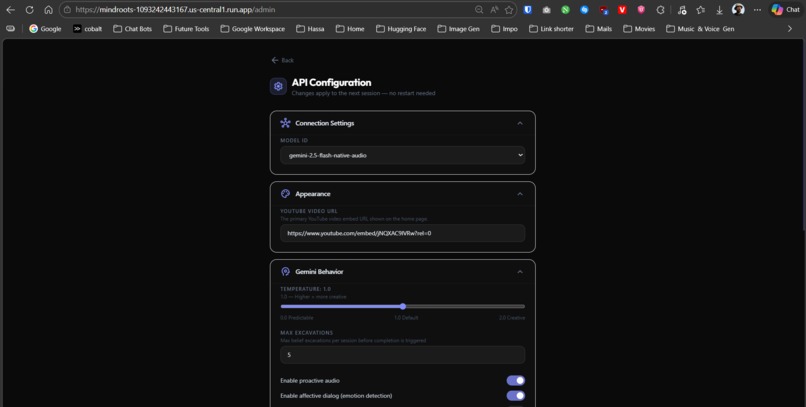Viewport: 806px width, 407px height.
Task: Open the Home bookmark folder
Action: click(350, 29)
